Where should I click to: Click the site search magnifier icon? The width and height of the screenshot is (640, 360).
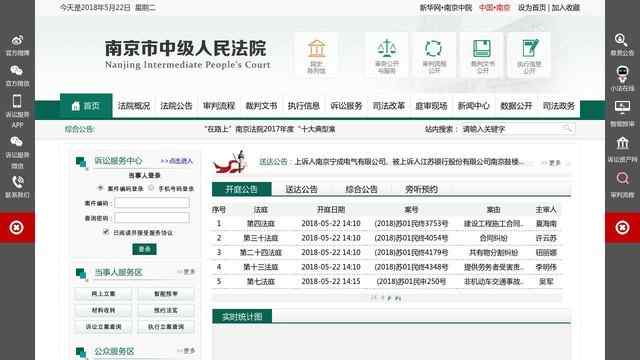tap(567, 129)
